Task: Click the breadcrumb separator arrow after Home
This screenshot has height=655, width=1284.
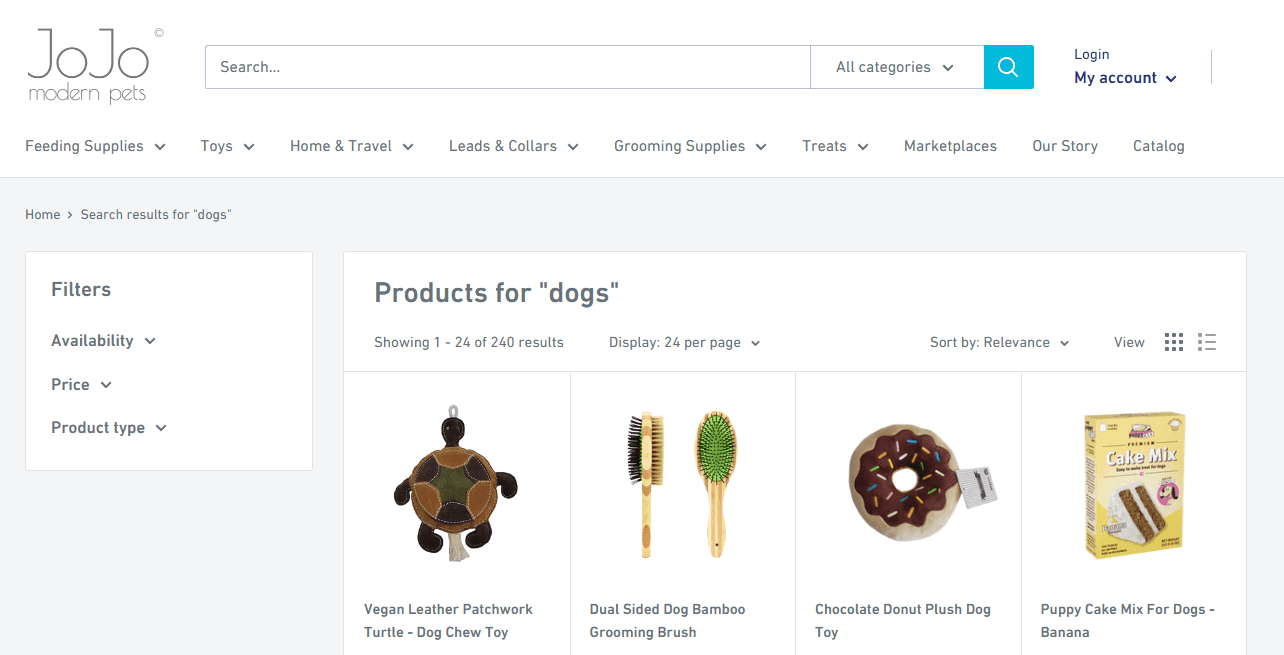Action: click(70, 214)
